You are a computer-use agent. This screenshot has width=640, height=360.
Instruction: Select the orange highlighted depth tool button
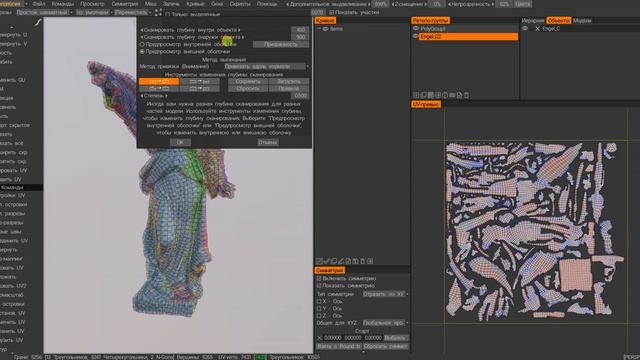tap(159, 81)
